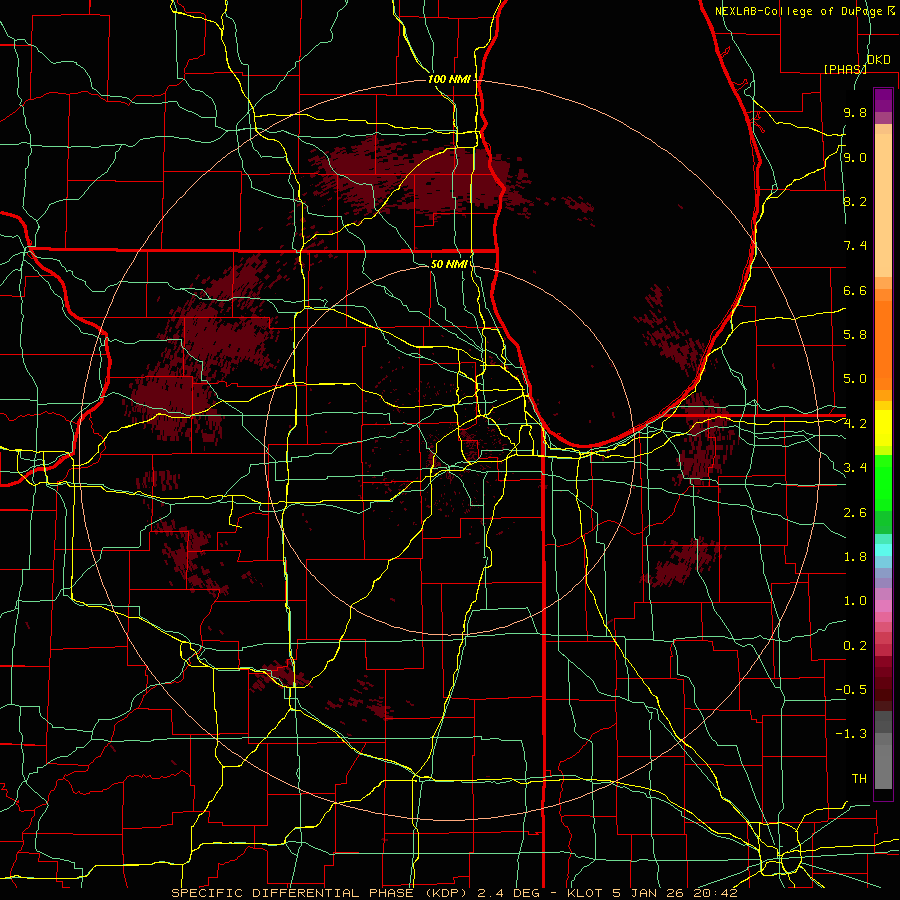The width and height of the screenshot is (900, 900).
Task: Click the orange colorbar segment
Action: pos(883,345)
